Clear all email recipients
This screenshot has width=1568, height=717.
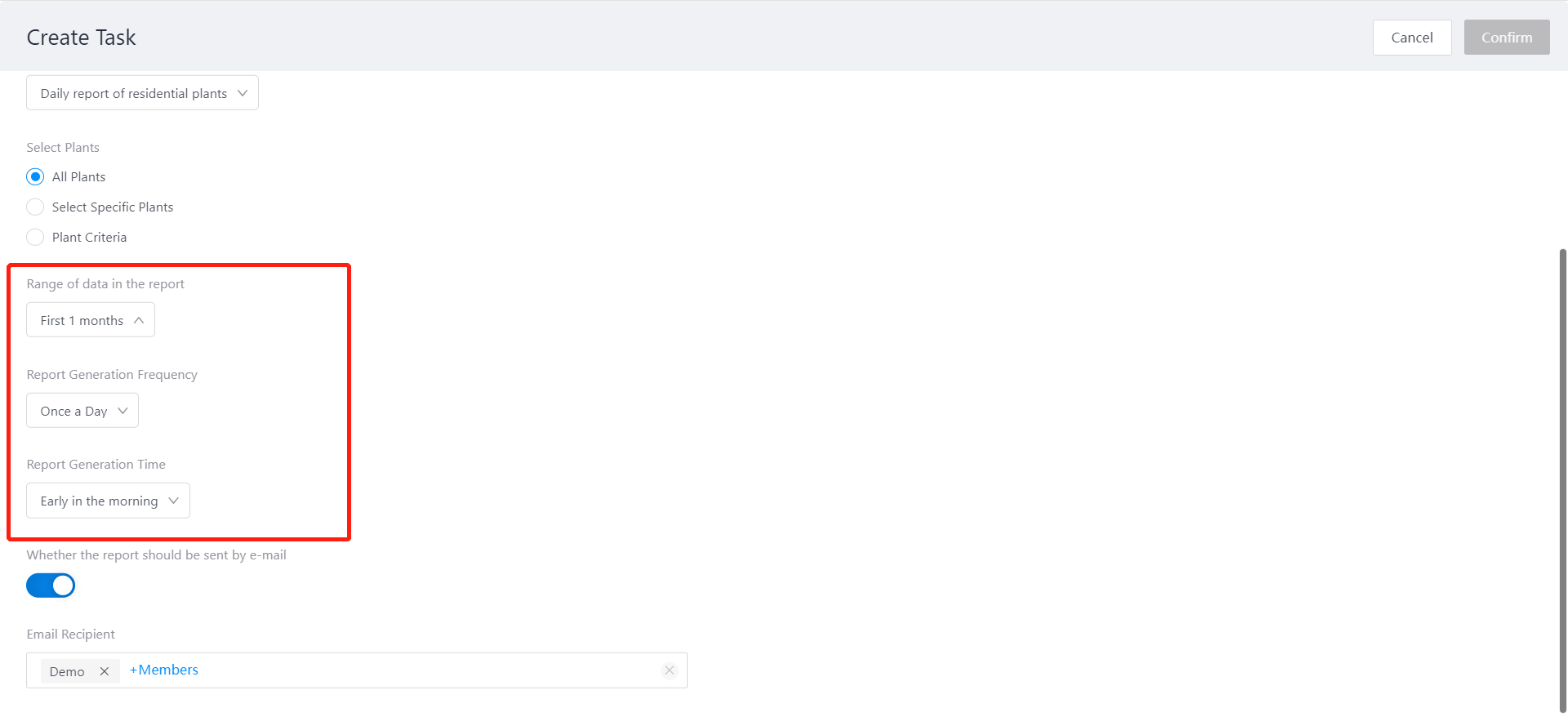(670, 670)
